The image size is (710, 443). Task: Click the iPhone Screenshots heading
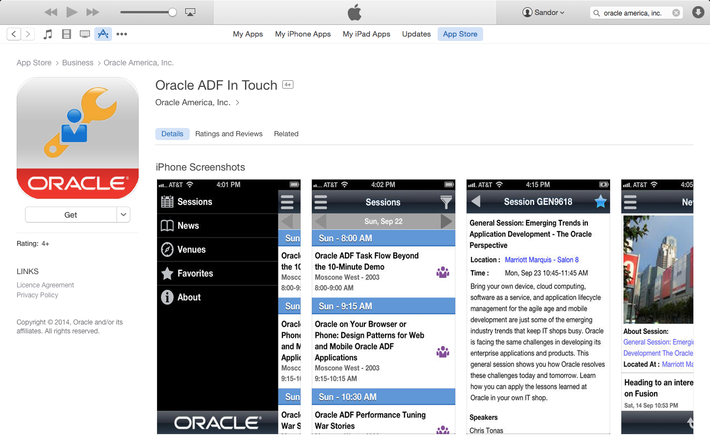tap(200, 167)
